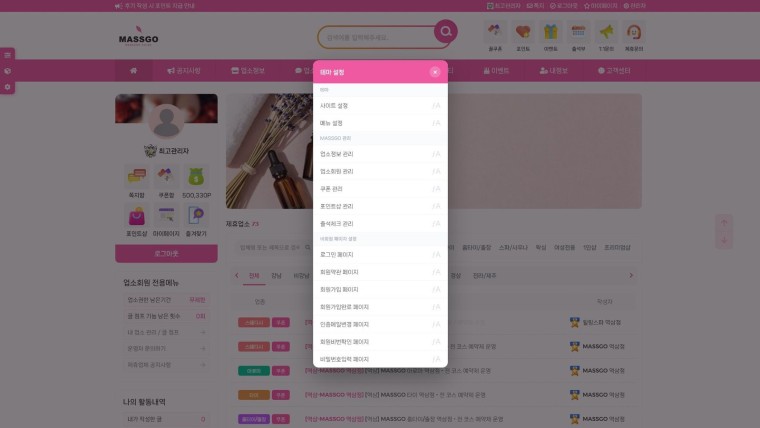Click 관리자 link in top bar
The width and height of the screenshot is (760, 428).
pos(634,6)
